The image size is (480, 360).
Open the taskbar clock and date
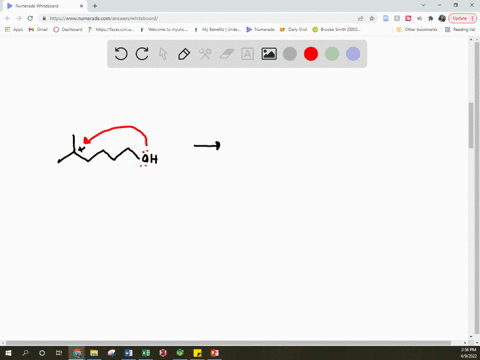468,353
